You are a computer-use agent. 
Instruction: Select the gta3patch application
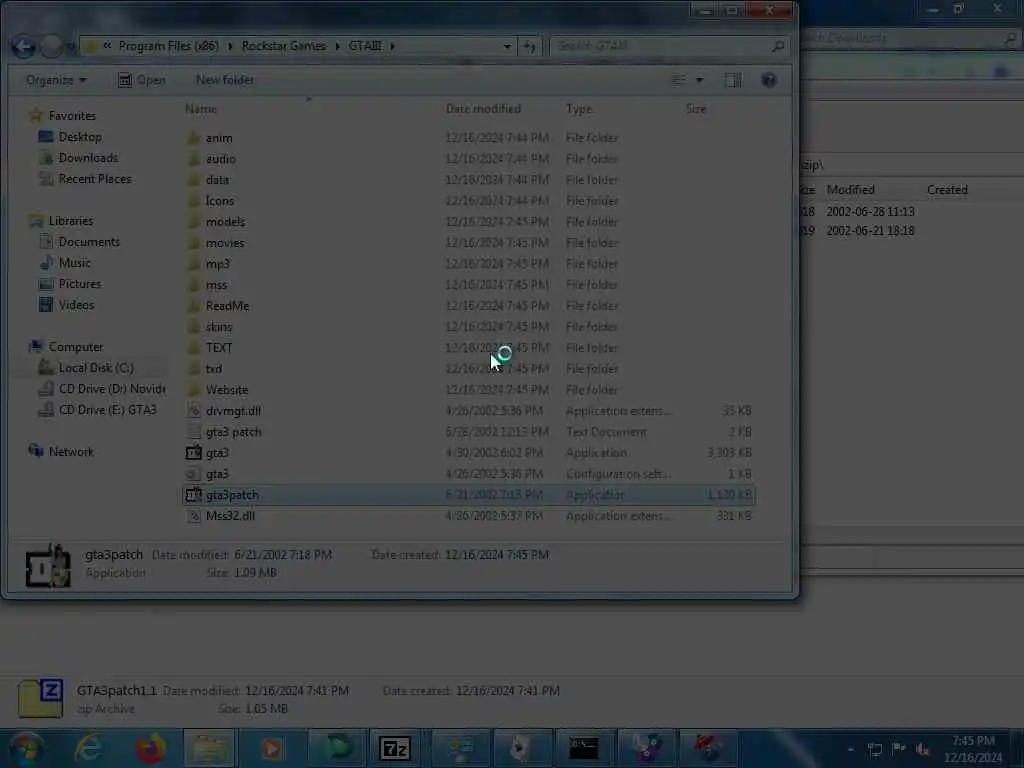pyautogui.click(x=468, y=494)
